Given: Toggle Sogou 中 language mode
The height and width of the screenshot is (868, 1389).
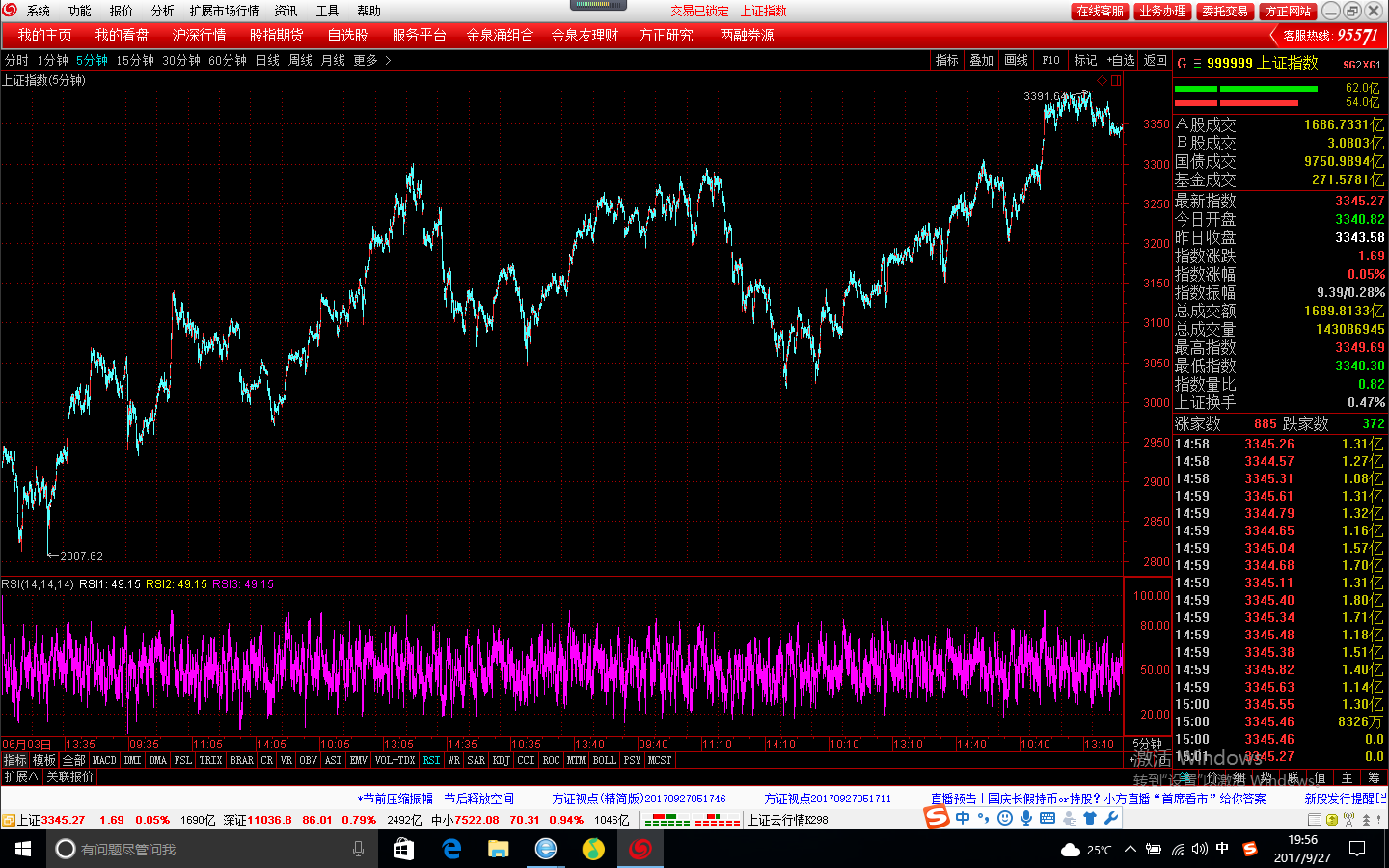Looking at the screenshot, I should pyautogui.click(x=963, y=818).
